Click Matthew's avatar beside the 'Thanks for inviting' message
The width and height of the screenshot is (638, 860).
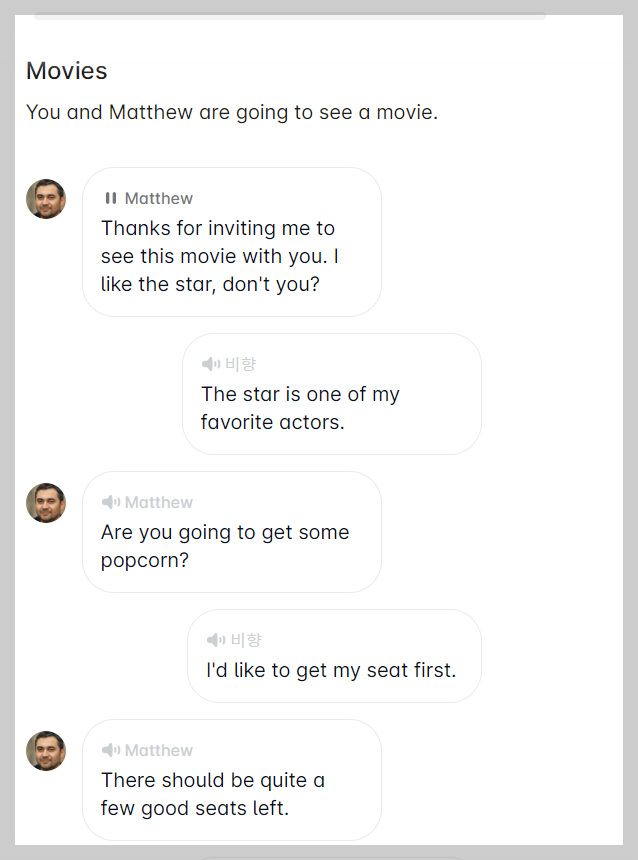46,199
